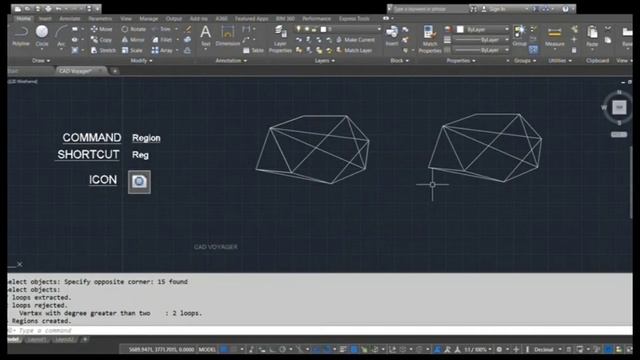The width and height of the screenshot is (640, 360).
Task: Open the Manage ribbon tab
Action: 149,19
